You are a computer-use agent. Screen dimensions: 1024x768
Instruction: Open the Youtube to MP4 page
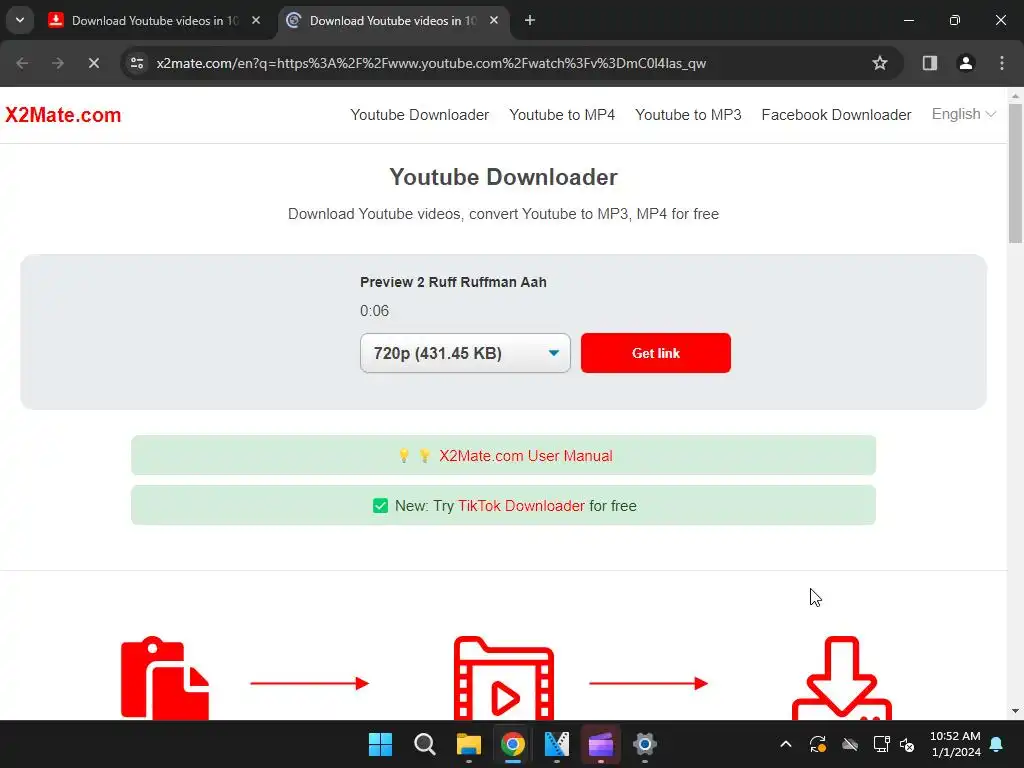pos(562,115)
